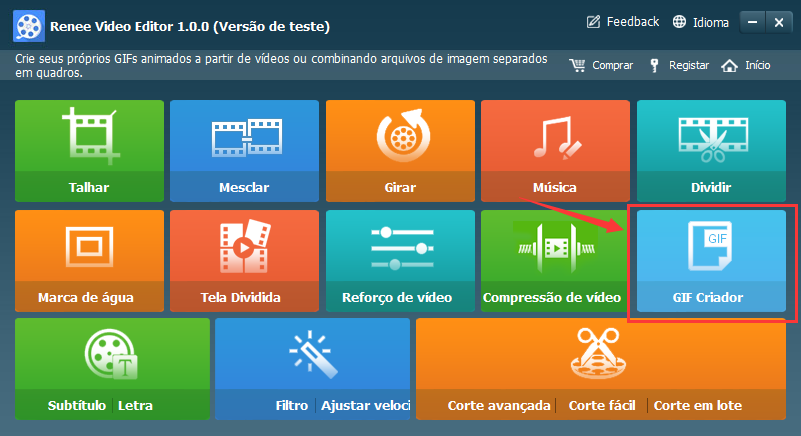Click the Renee Video Editor logo icon
The image size is (801, 436).
click(29, 26)
